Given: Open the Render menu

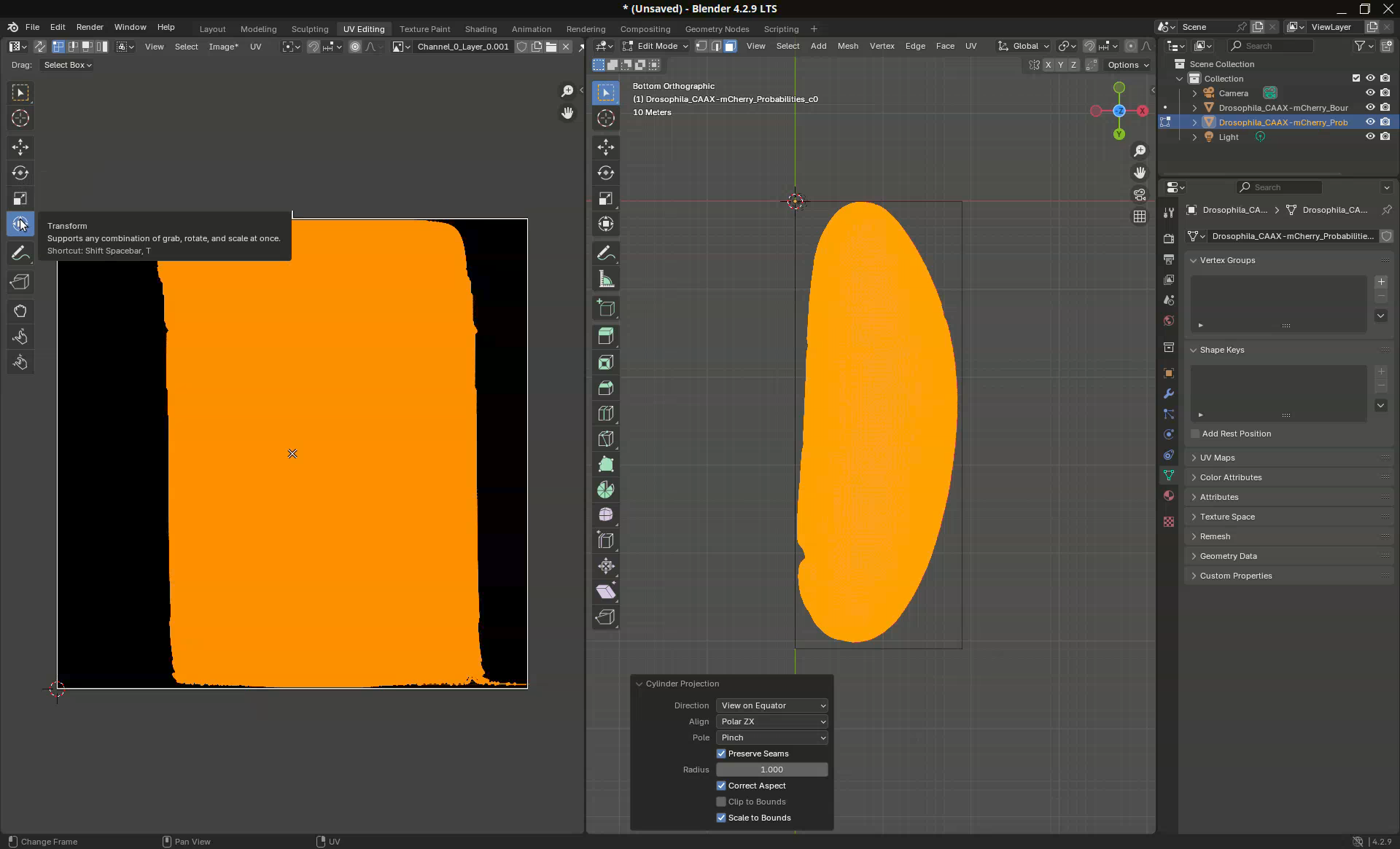Looking at the screenshot, I should [x=90, y=27].
